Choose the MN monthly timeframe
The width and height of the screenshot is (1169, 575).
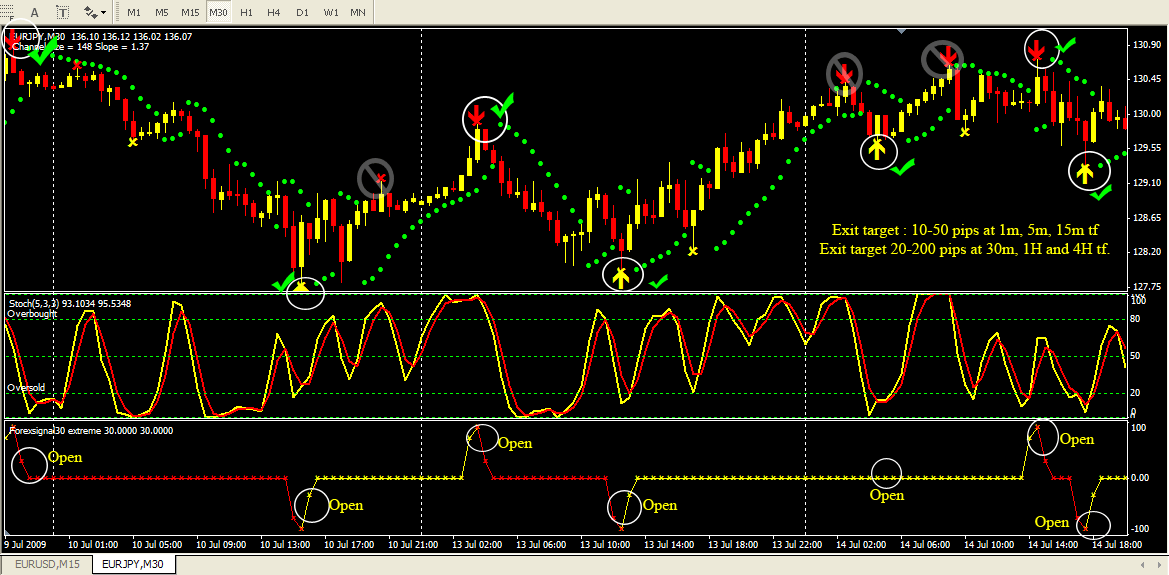pos(358,12)
